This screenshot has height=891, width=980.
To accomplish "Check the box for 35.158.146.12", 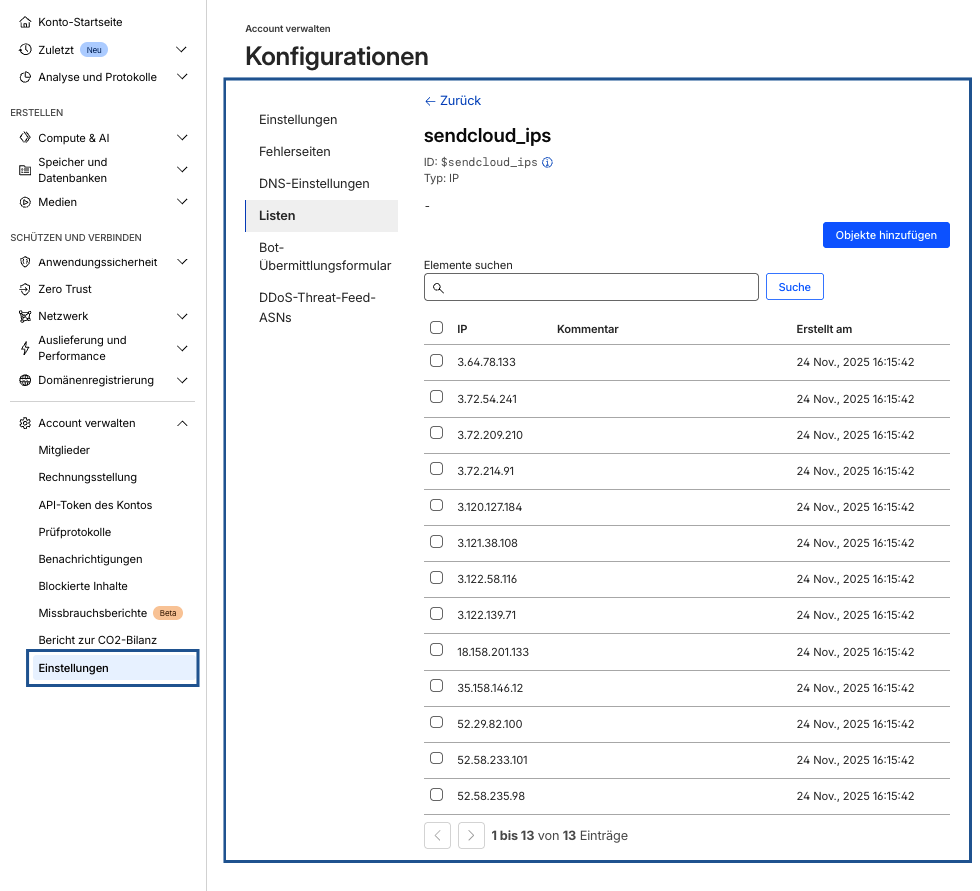I will 436,686.
